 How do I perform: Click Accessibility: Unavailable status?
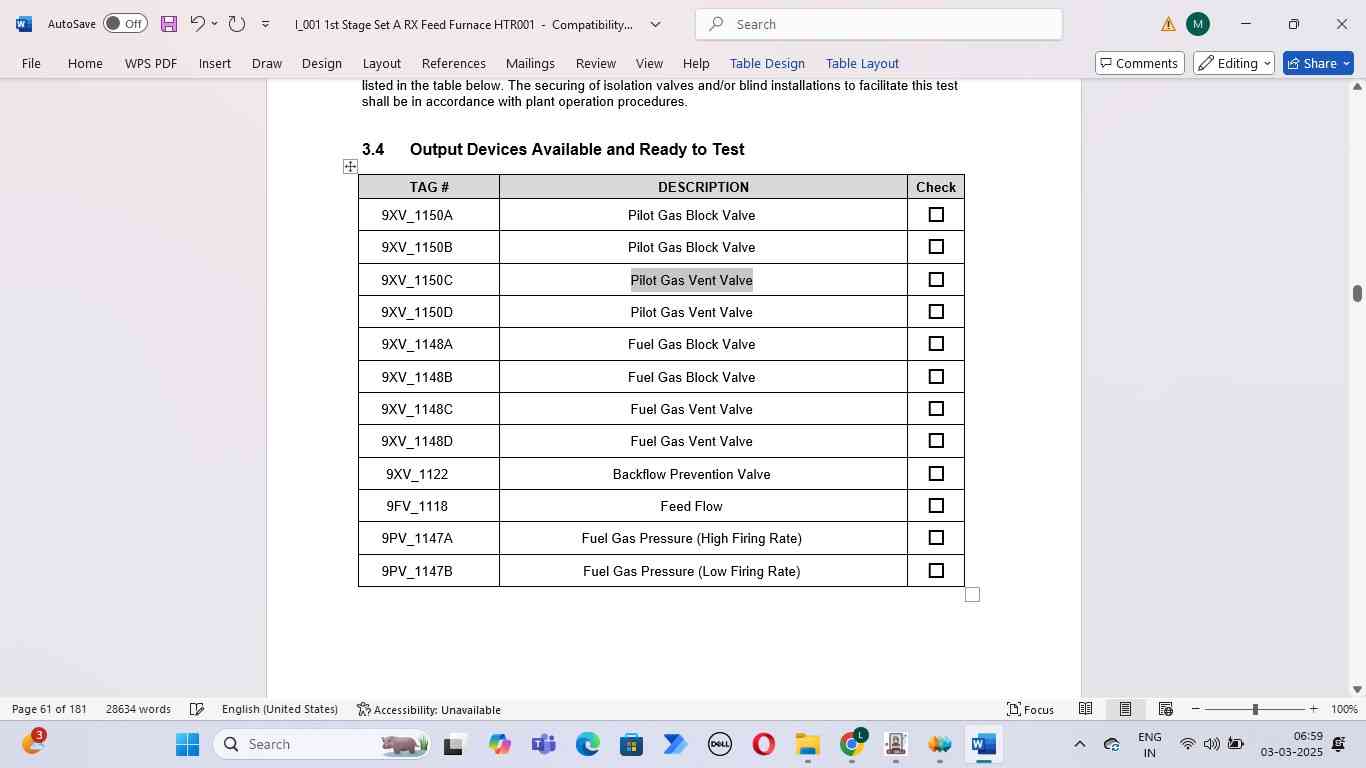pyautogui.click(x=428, y=709)
